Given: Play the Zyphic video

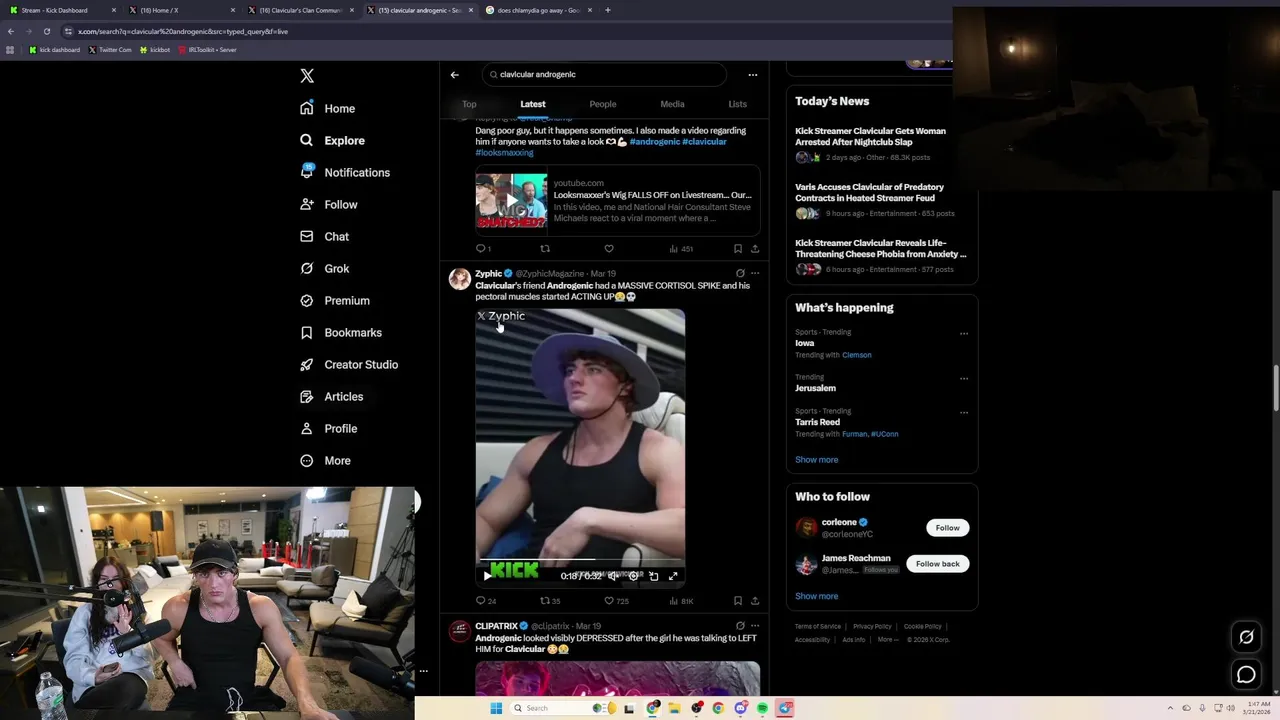Looking at the screenshot, I should (487, 576).
